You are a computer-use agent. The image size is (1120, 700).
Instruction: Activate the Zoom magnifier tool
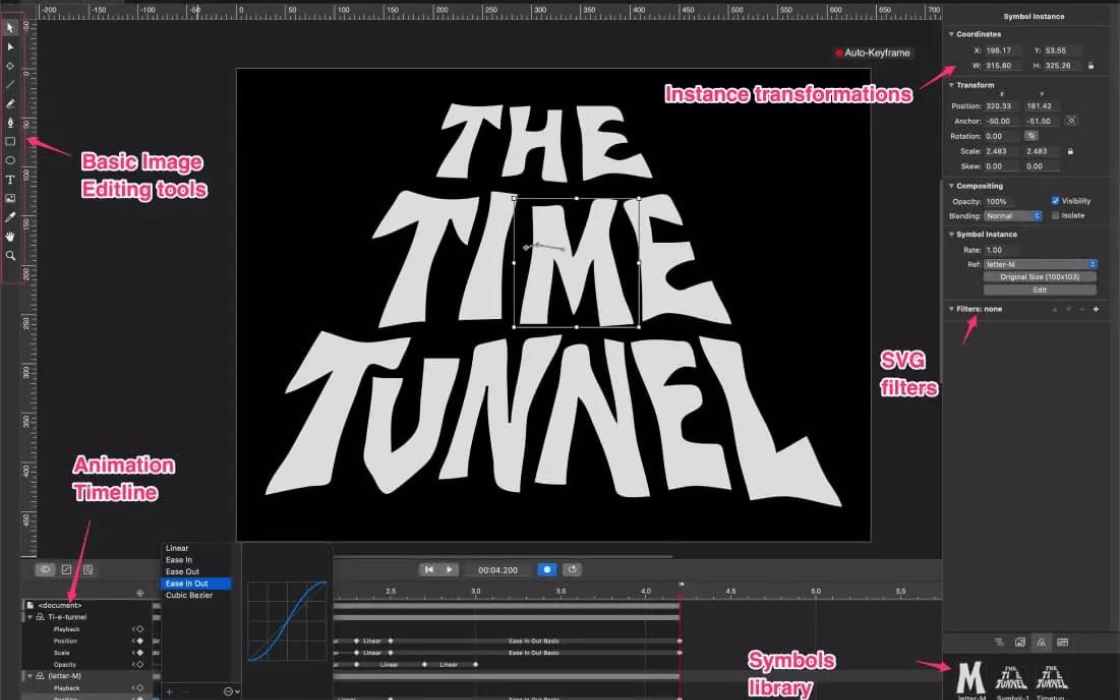pos(11,255)
